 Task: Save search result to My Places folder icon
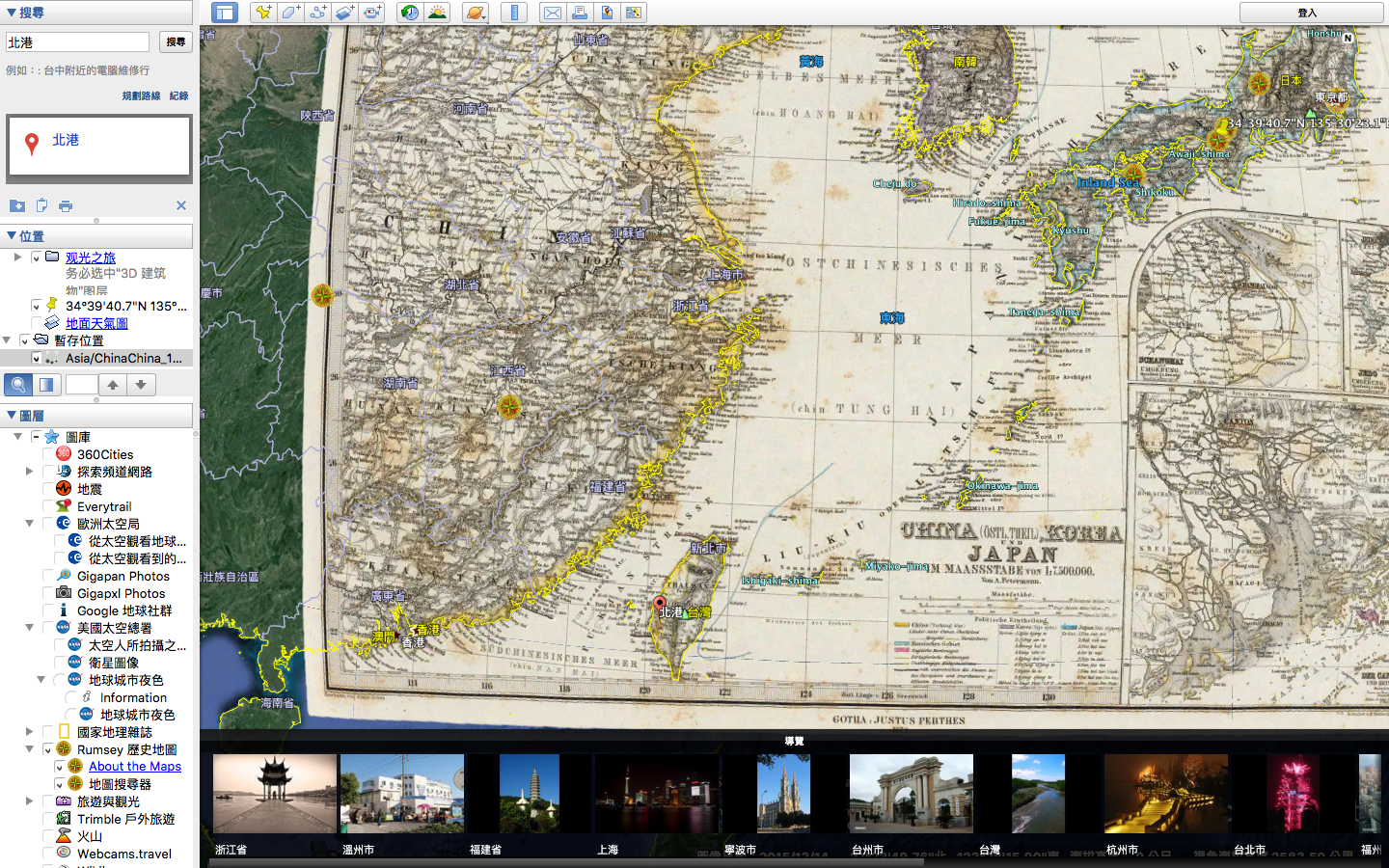pyautogui.click(x=17, y=205)
